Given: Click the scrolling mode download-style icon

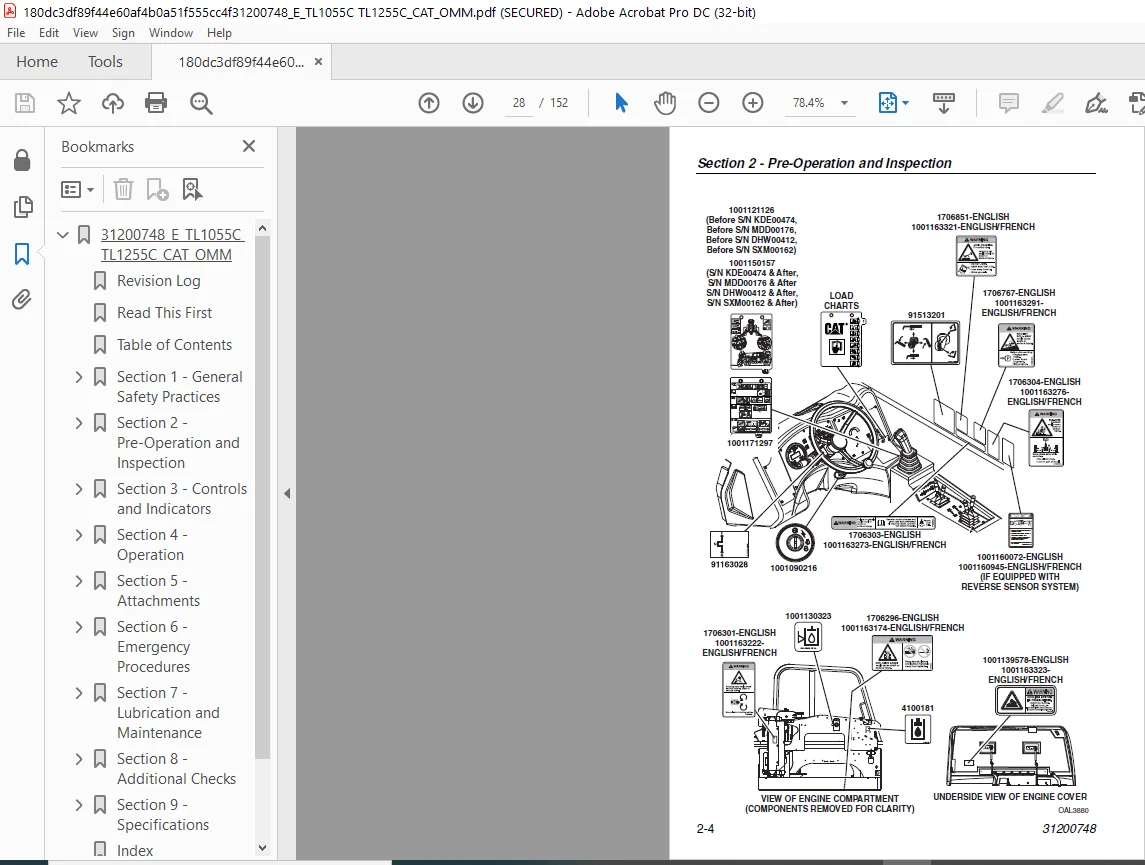Looking at the screenshot, I should (x=943, y=103).
